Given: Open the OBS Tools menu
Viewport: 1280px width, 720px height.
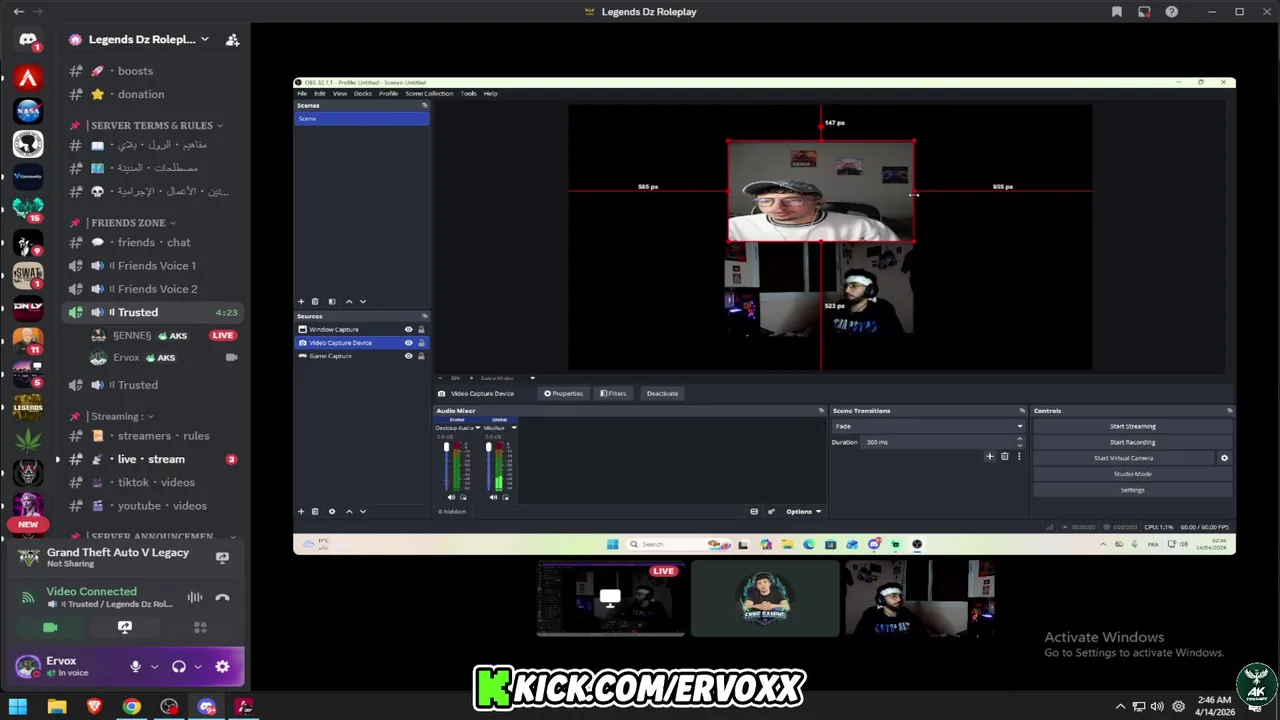Looking at the screenshot, I should click(469, 93).
